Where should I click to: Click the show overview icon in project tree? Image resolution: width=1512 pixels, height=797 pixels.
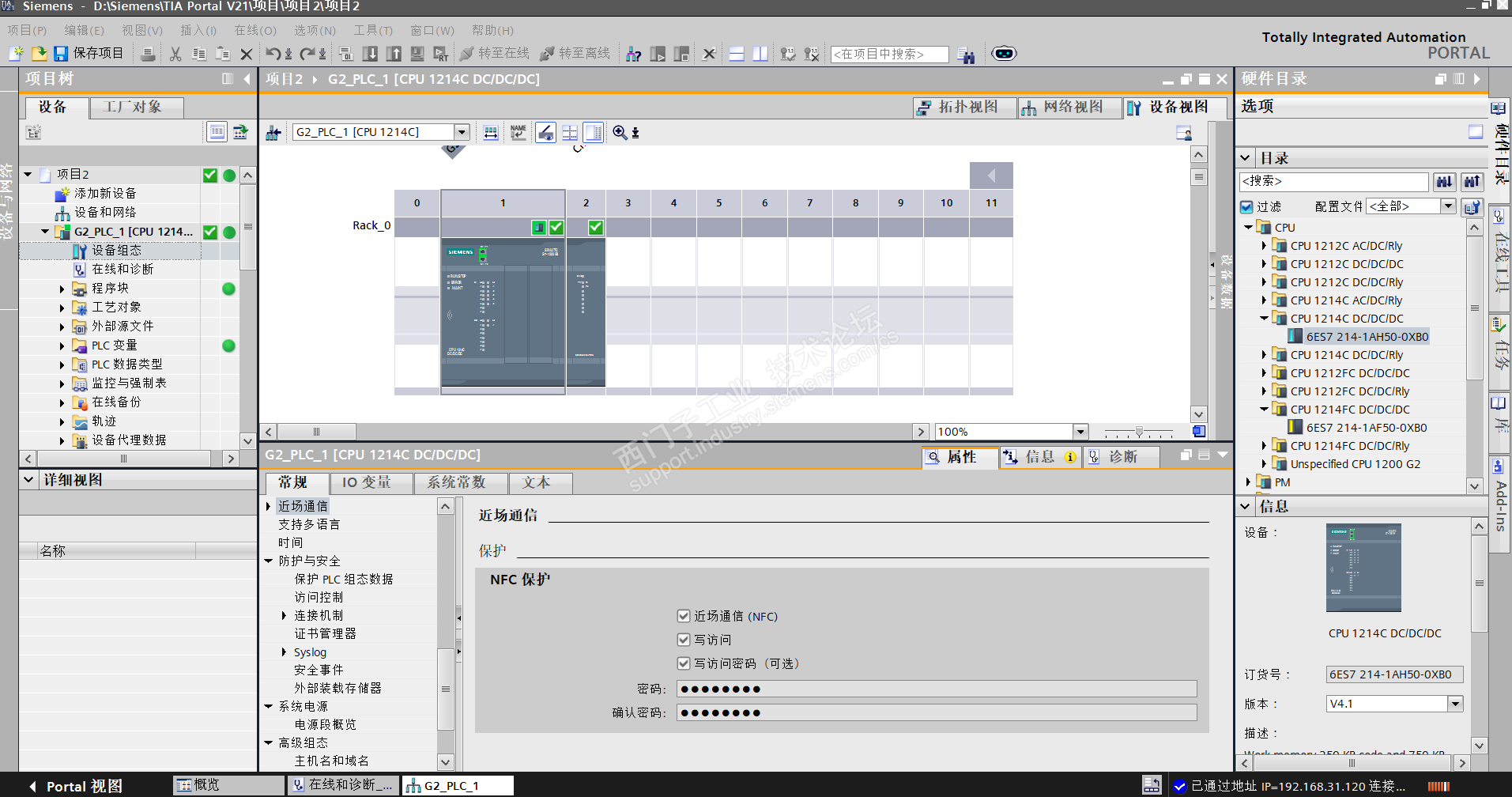pyautogui.click(x=217, y=132)
